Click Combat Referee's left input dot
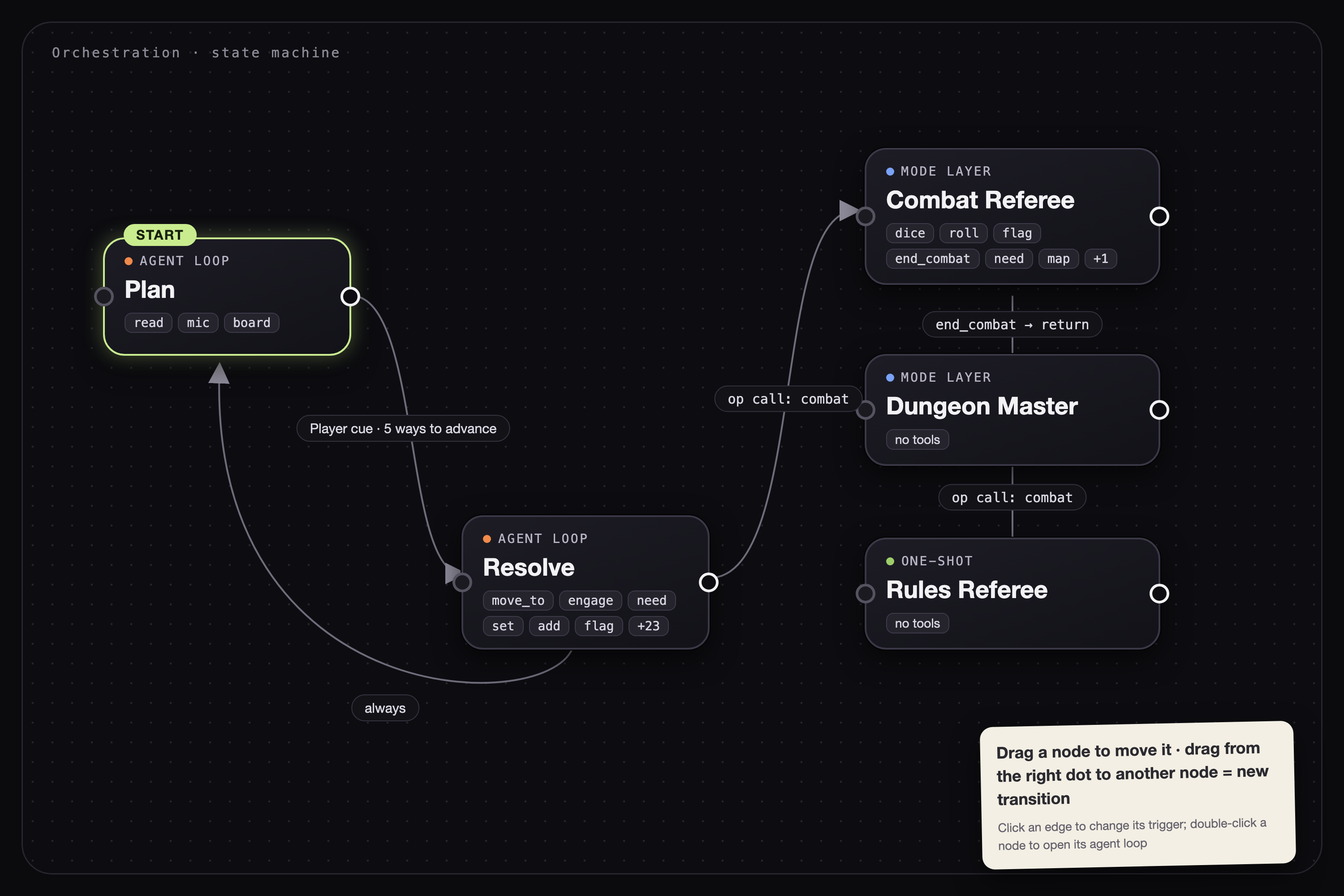Image resolution: width=1344 pixels, height=896 pixels. click(x=866, y=216)
